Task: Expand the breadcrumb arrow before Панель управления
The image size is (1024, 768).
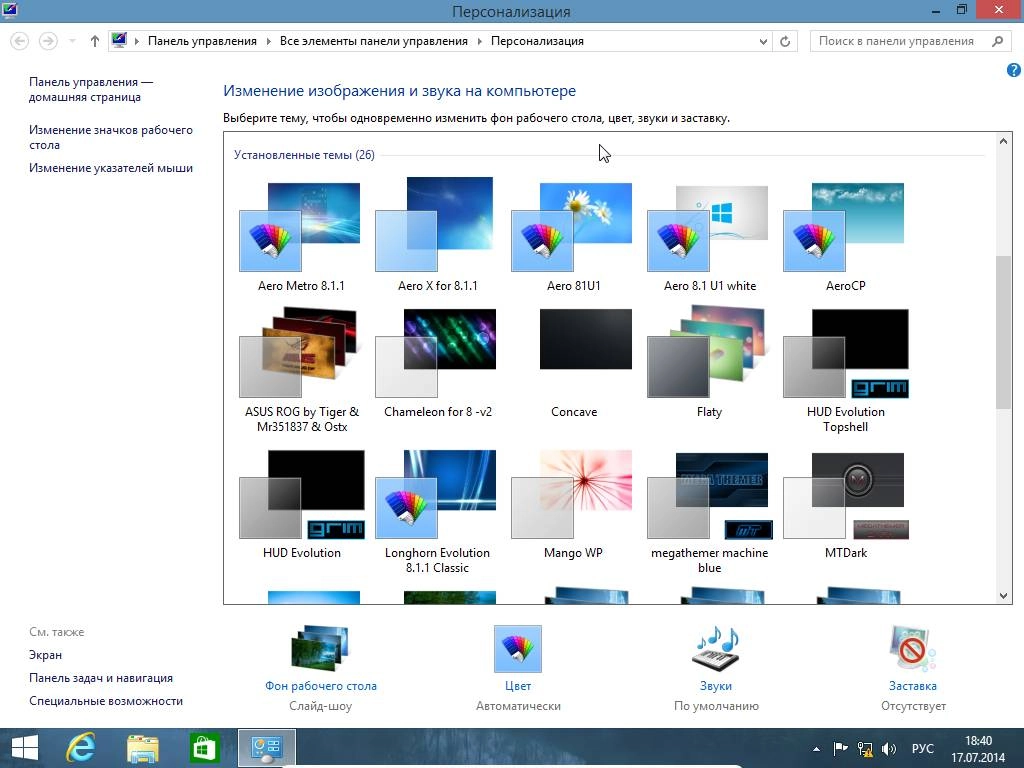Action: (136, 41)
